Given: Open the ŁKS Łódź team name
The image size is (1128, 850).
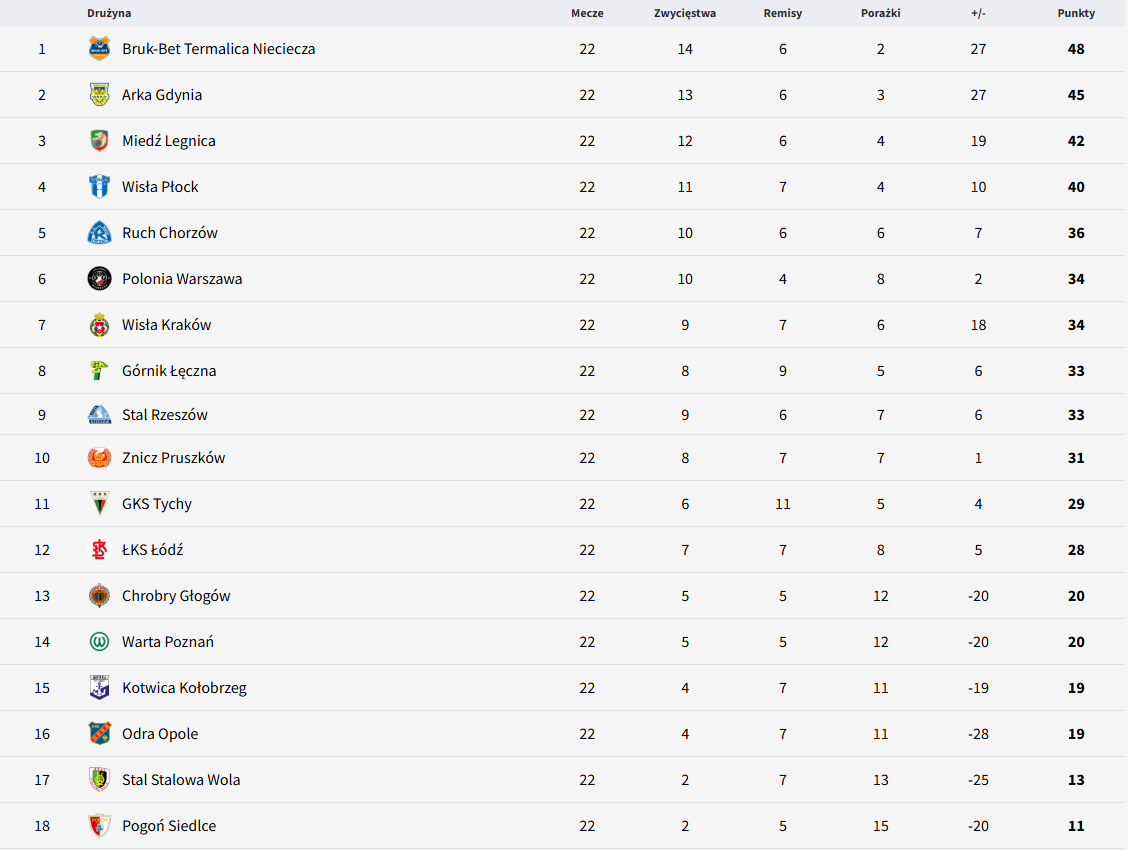Looking at the screenshot, I should [x=153, y=550].
